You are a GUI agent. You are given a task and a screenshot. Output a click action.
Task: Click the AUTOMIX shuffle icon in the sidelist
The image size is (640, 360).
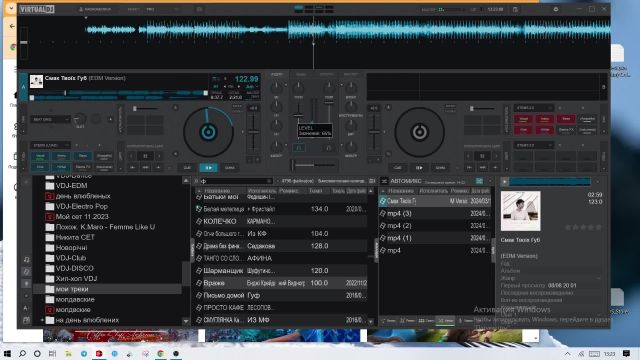click(384, 181)
